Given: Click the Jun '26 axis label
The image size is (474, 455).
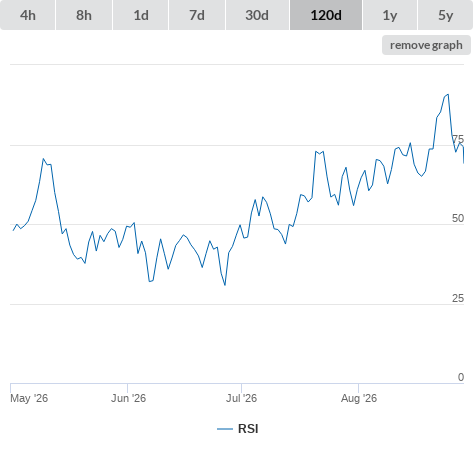Looking at the screenshot, I should 128,398.
